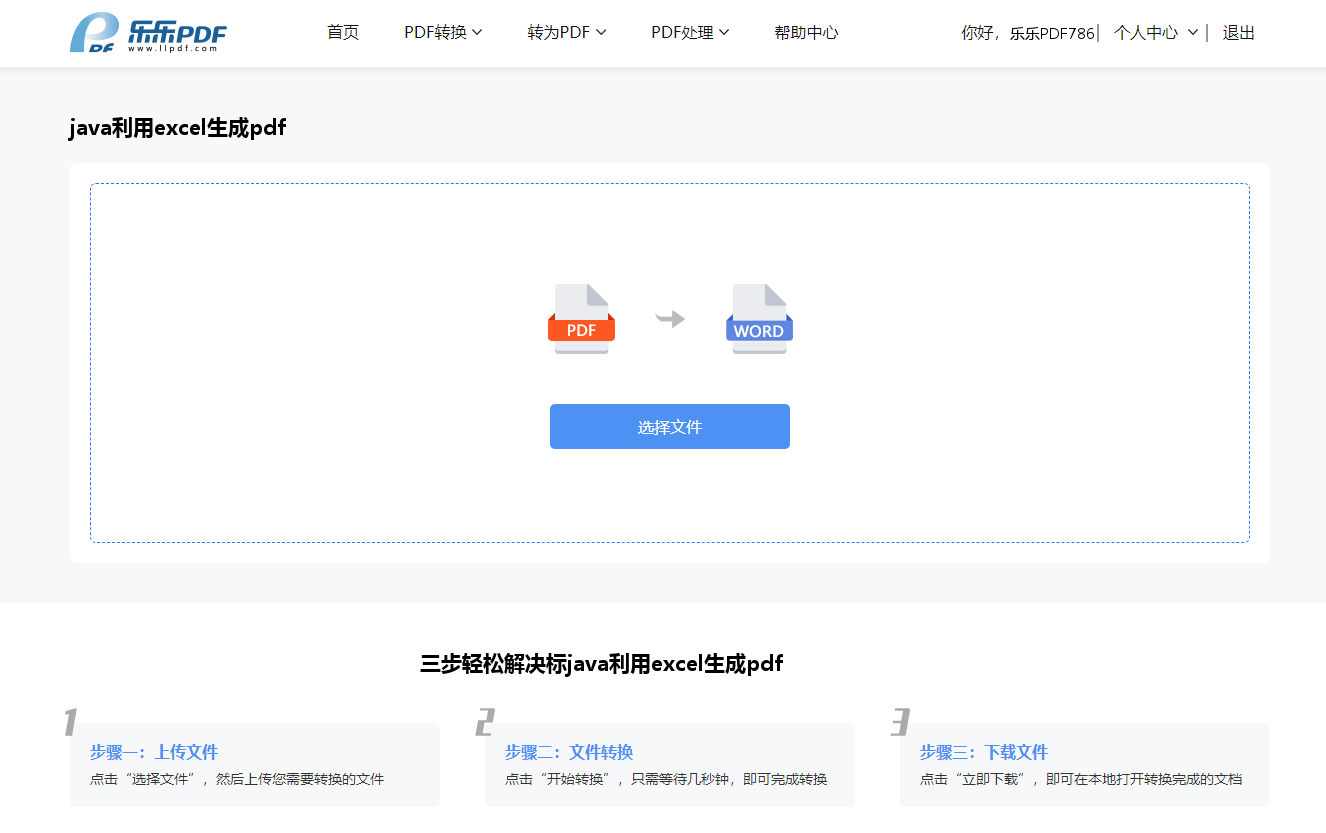Click the 乐乐PDF logo
Screen dimensions: 1326x833
tap(148, 33)
